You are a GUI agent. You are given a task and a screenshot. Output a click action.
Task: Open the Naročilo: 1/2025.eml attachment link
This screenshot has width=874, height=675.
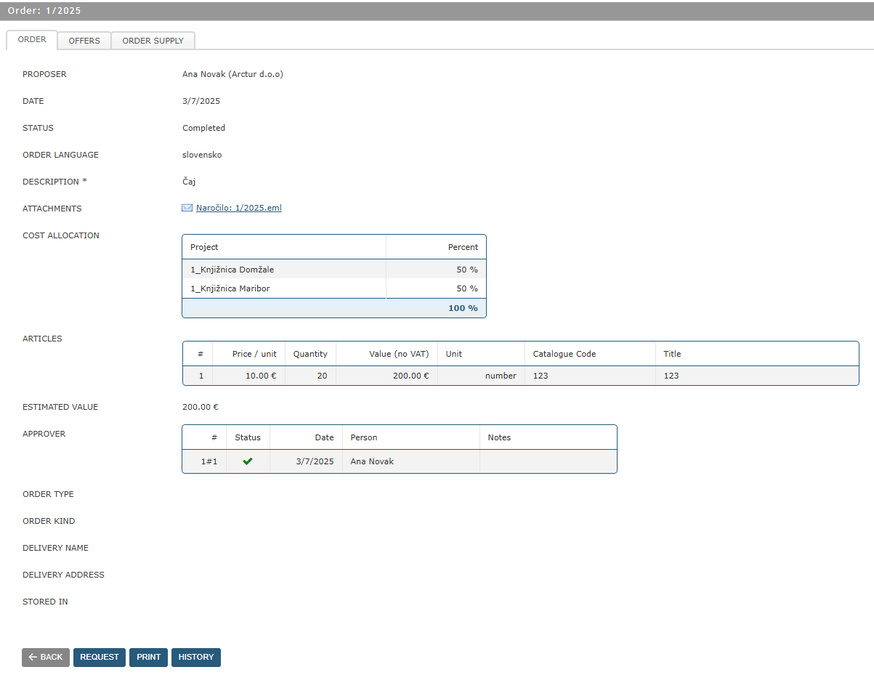pyautogui.click(x=238, y=208)
